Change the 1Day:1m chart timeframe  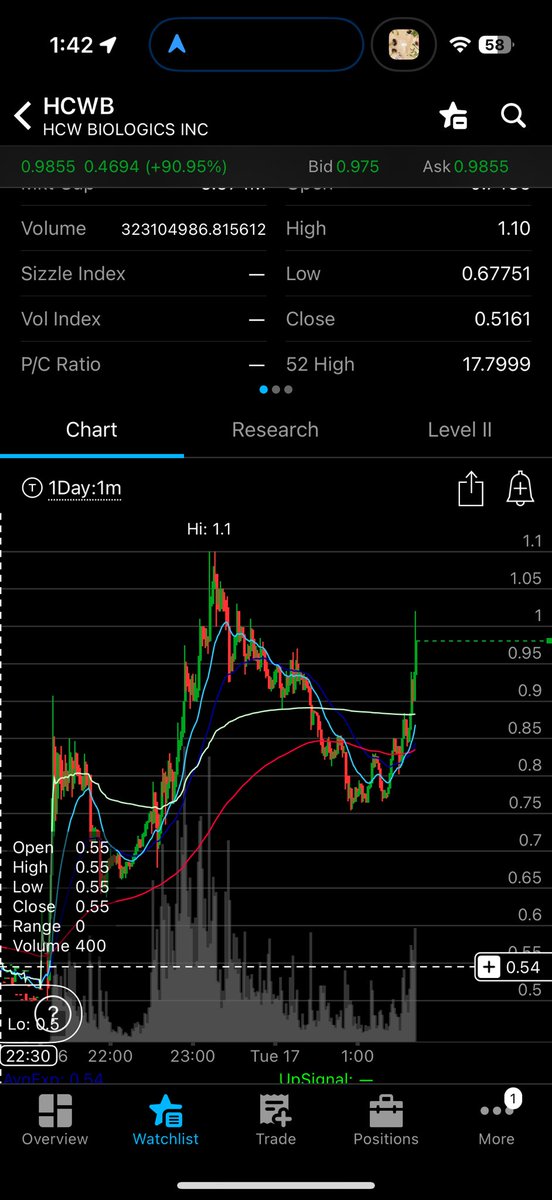[x=85, y=488]
